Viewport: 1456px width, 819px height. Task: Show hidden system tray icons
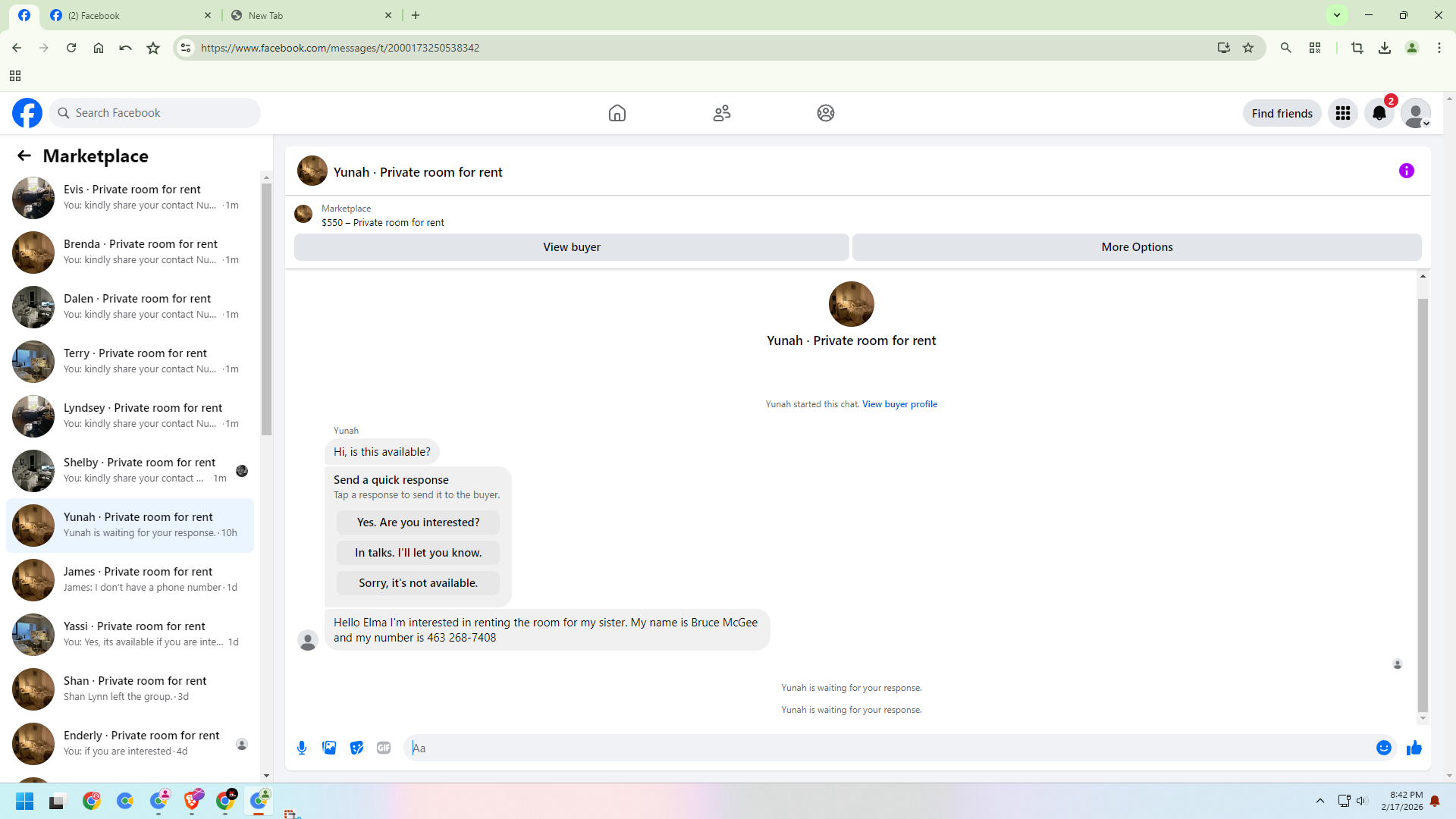tap(1320, 801)
